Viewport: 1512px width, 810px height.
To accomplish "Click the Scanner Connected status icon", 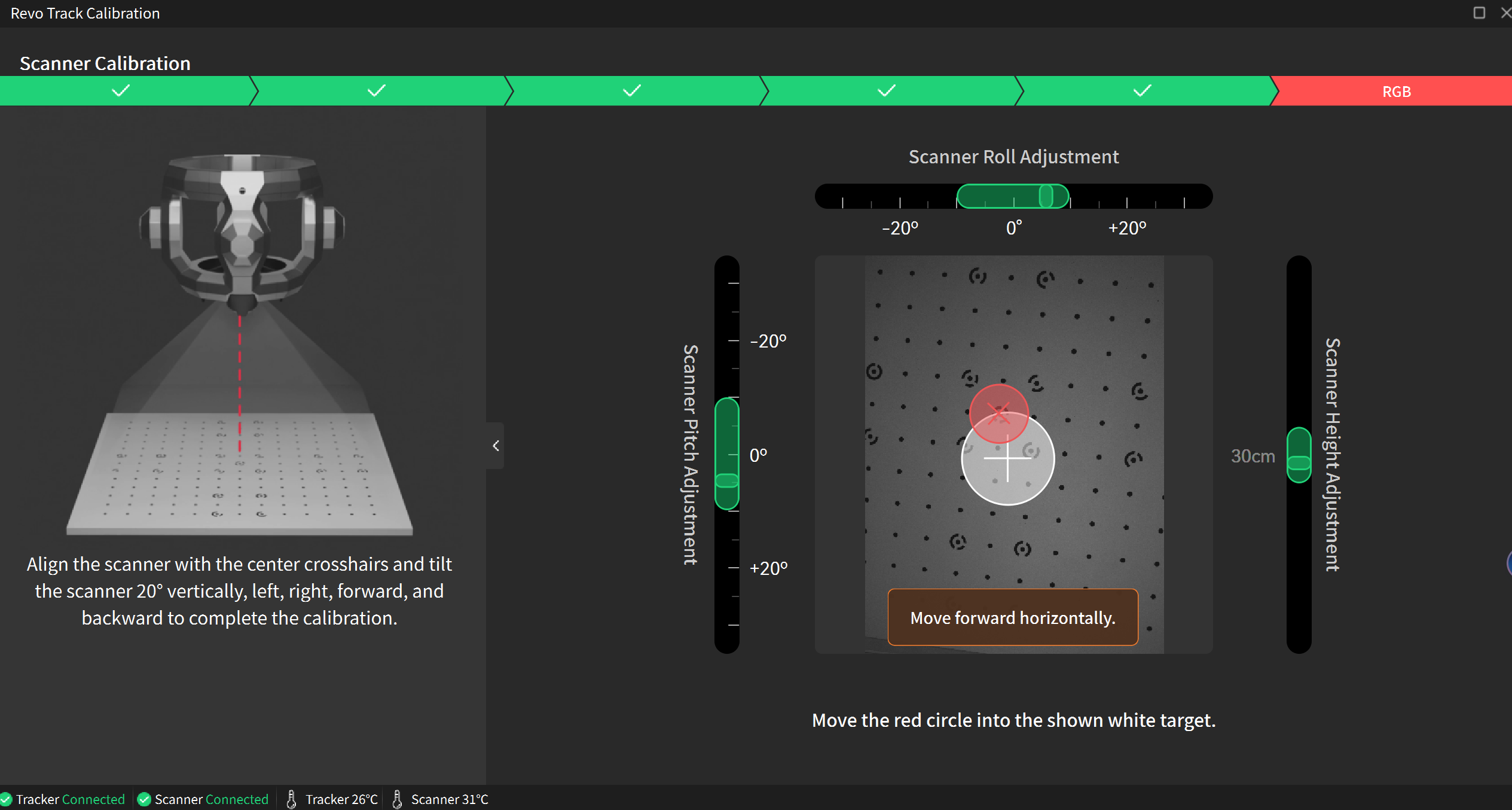I will pyautogui.click(x=144, y=799).
